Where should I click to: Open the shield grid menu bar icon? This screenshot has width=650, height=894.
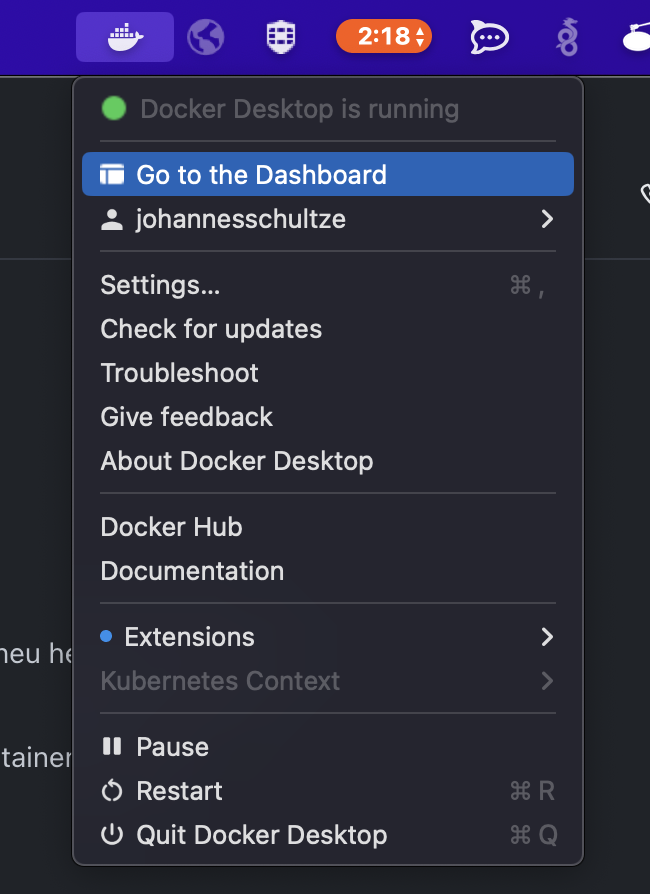click(x=280, y=37)
